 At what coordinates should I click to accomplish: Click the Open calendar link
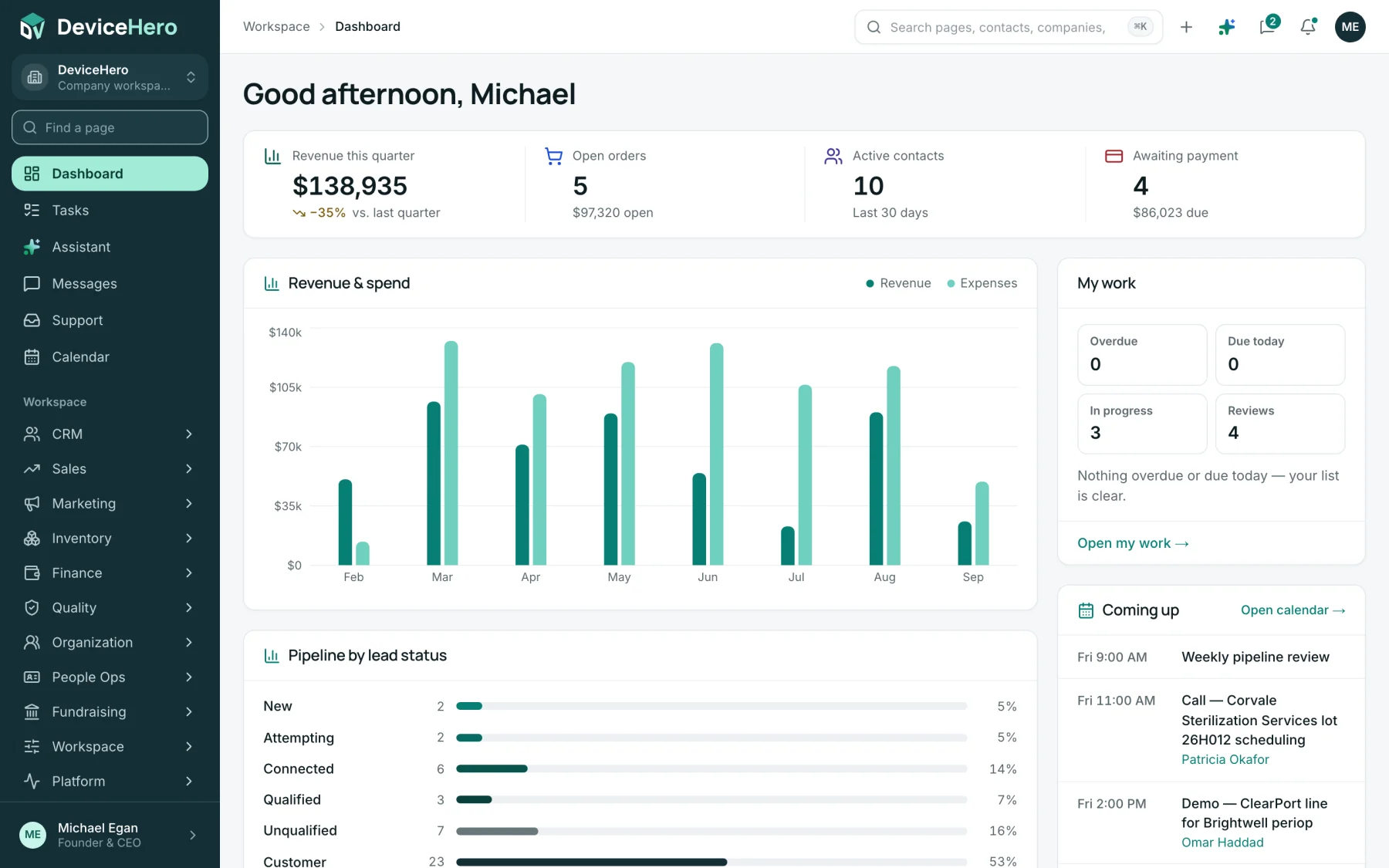pos(1293,610)
